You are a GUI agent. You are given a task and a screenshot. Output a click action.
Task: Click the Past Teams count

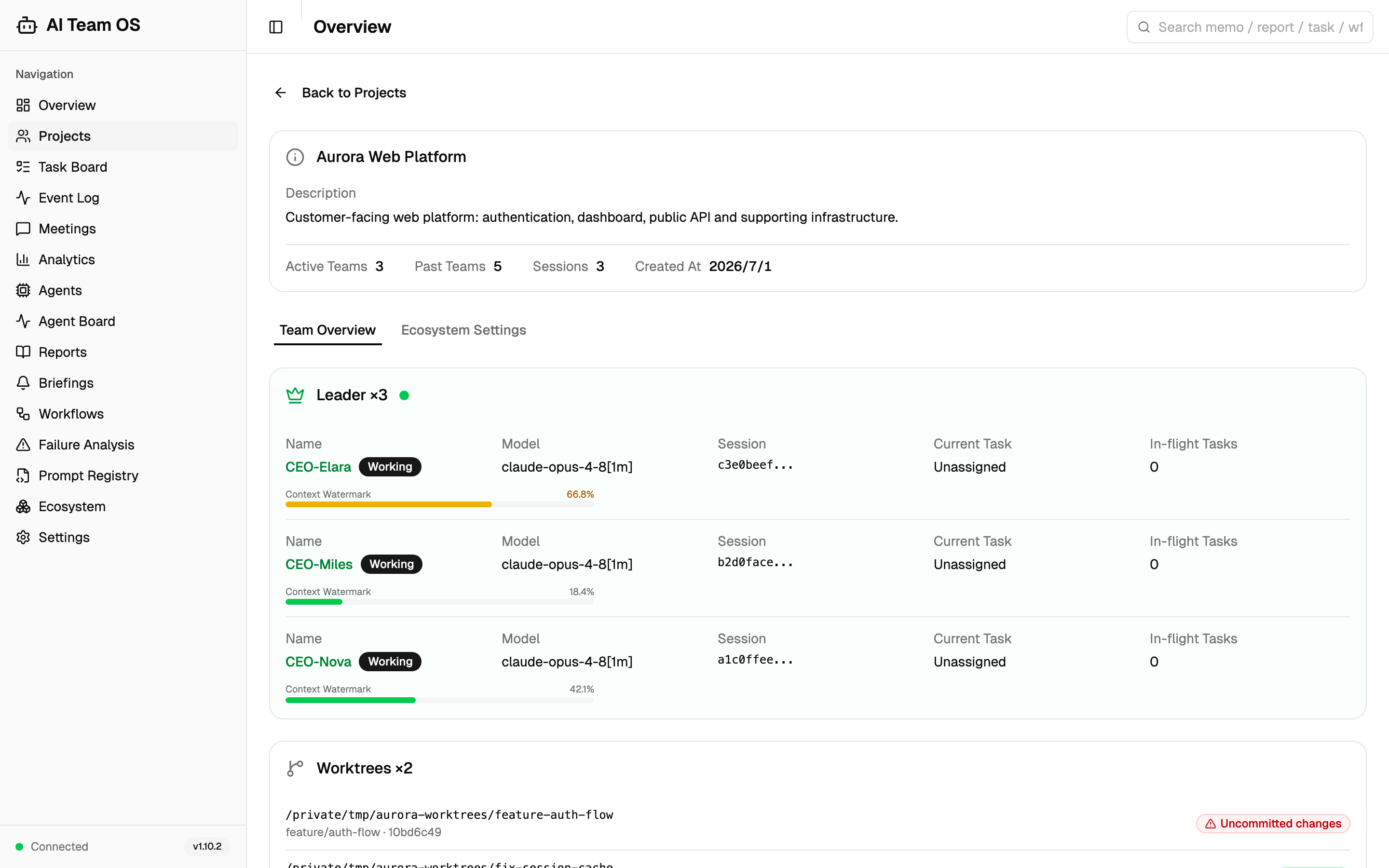click(498, 266)
